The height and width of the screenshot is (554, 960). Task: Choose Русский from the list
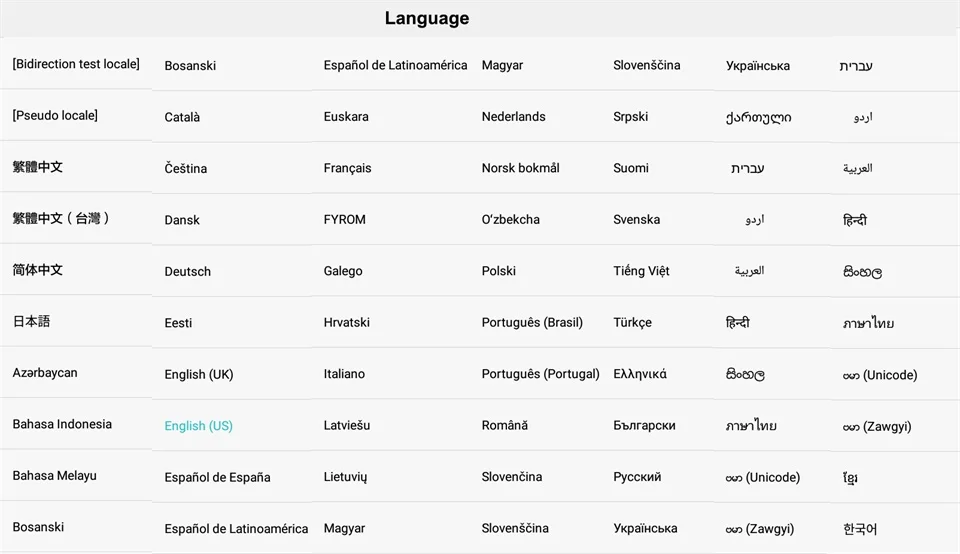(x=637, y=477)
